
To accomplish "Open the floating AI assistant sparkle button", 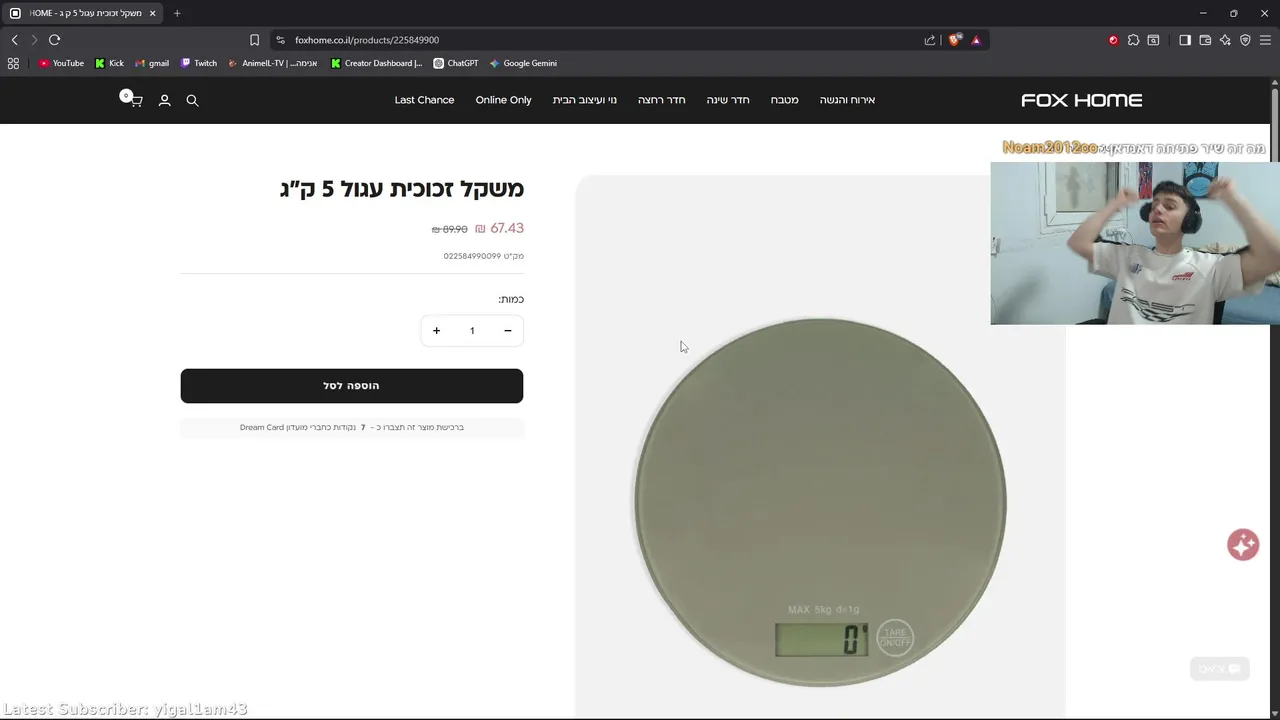I will (x=1243, y=545).
